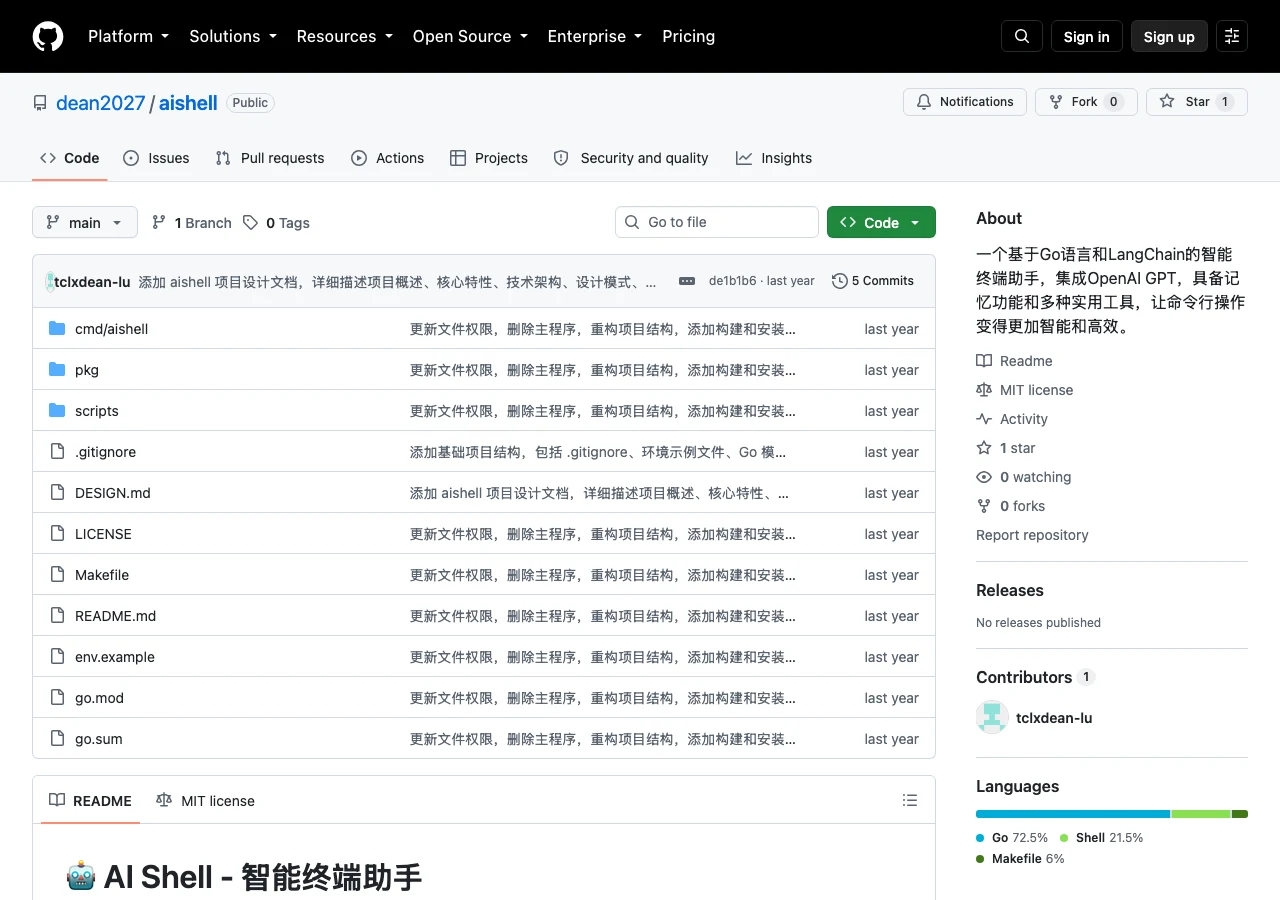1280x900 pixels.
Task: Click the go.sum file icon
Action: coord(57,739)
